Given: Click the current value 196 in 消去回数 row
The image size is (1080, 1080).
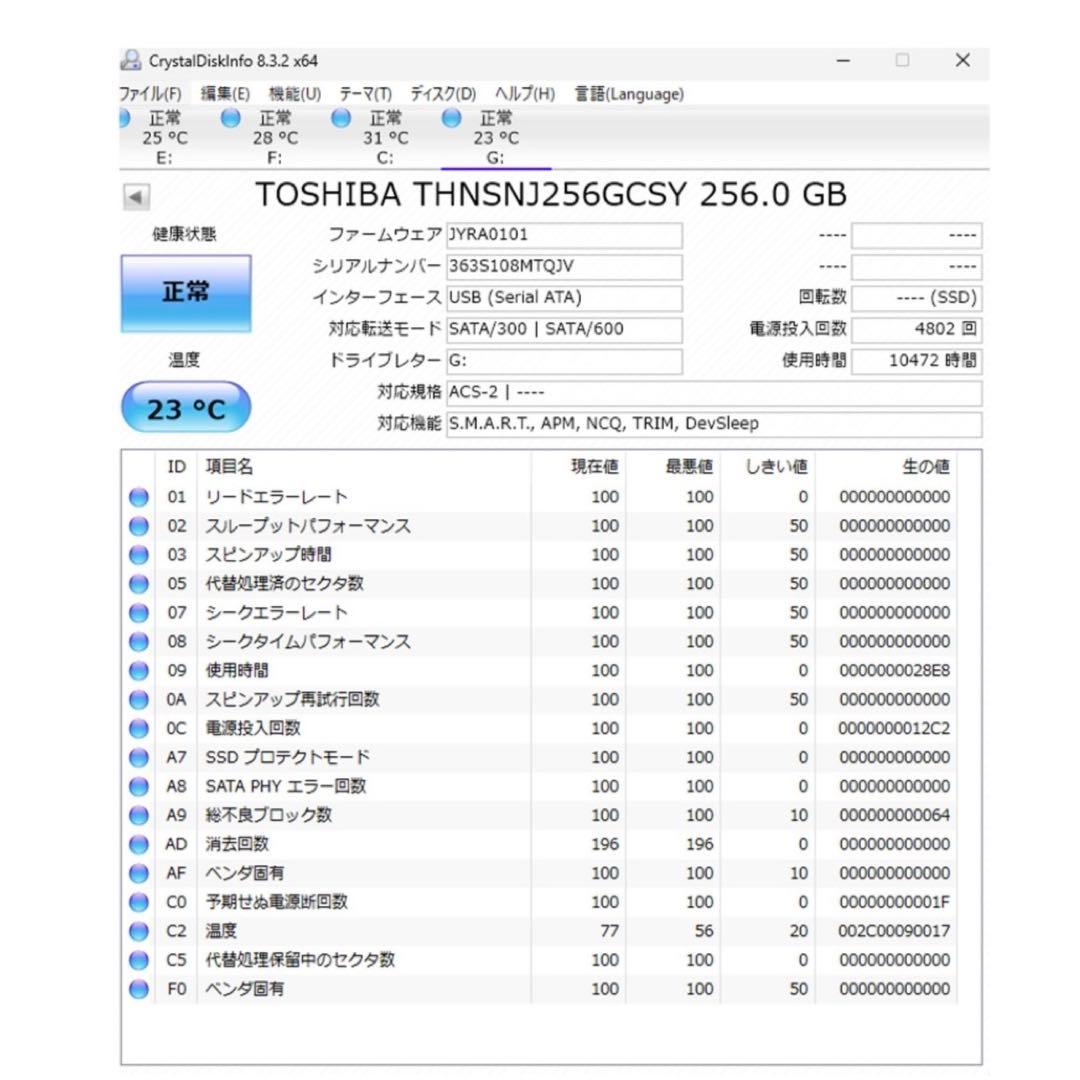Looking at the screenshot, I should (x=605, y=844).
